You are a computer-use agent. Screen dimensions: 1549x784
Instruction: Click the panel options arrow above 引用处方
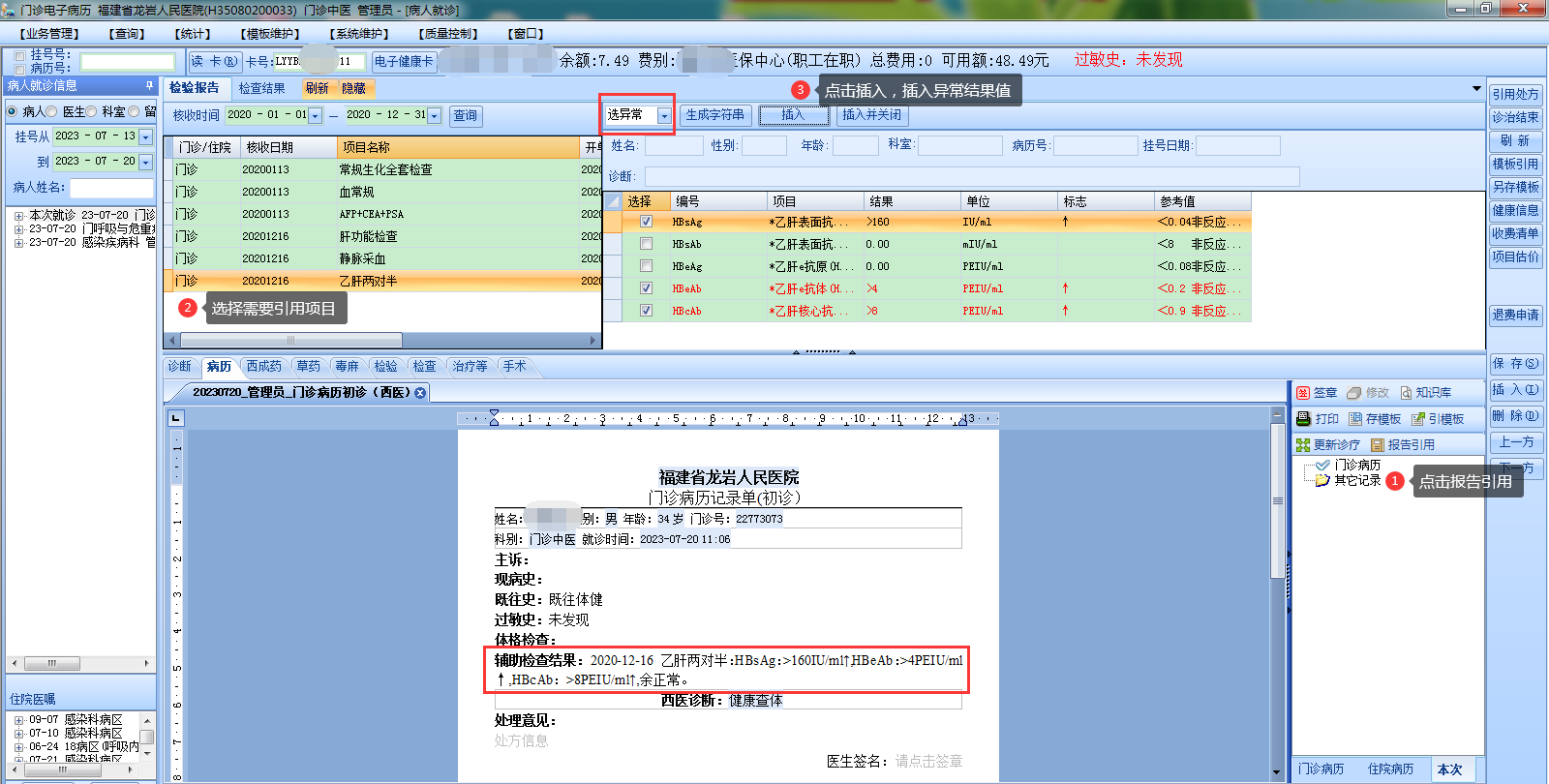(x=1476, y=88)
